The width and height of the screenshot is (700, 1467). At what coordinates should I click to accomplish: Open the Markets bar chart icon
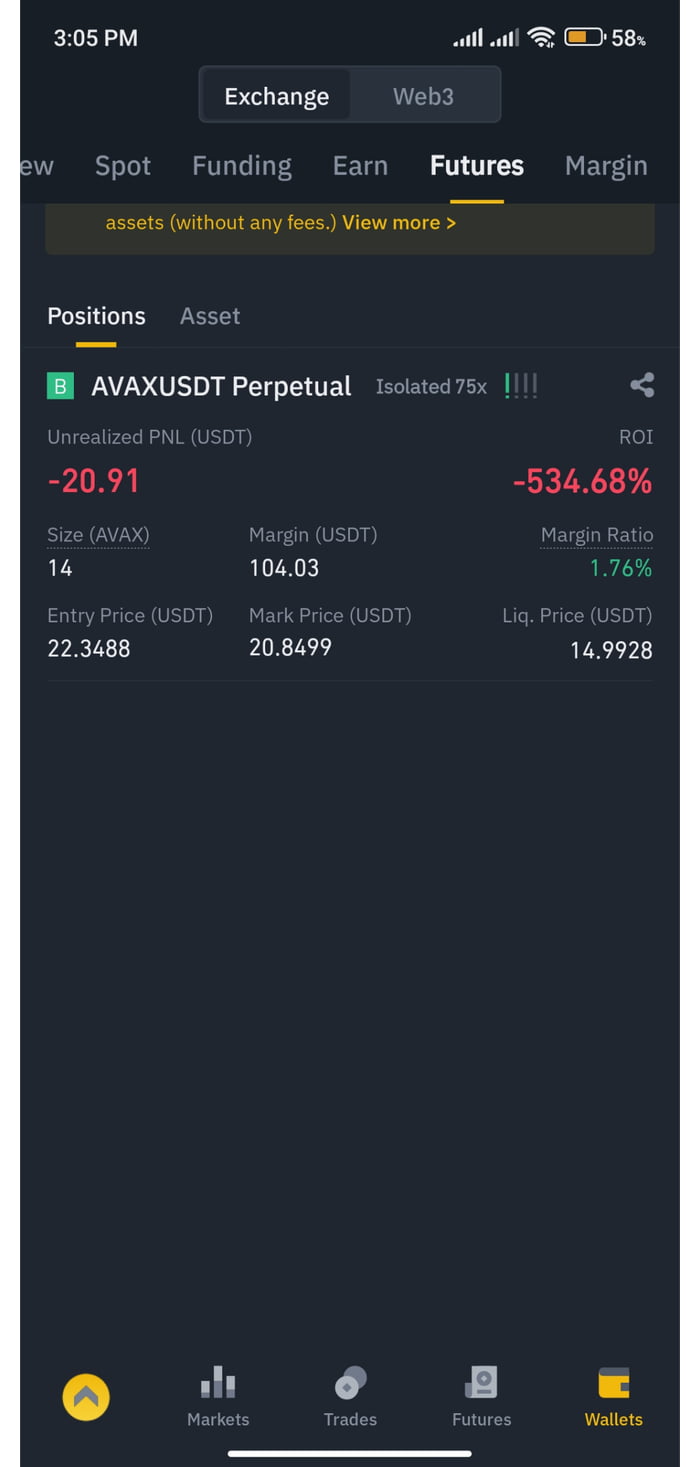click(218, 1384)
